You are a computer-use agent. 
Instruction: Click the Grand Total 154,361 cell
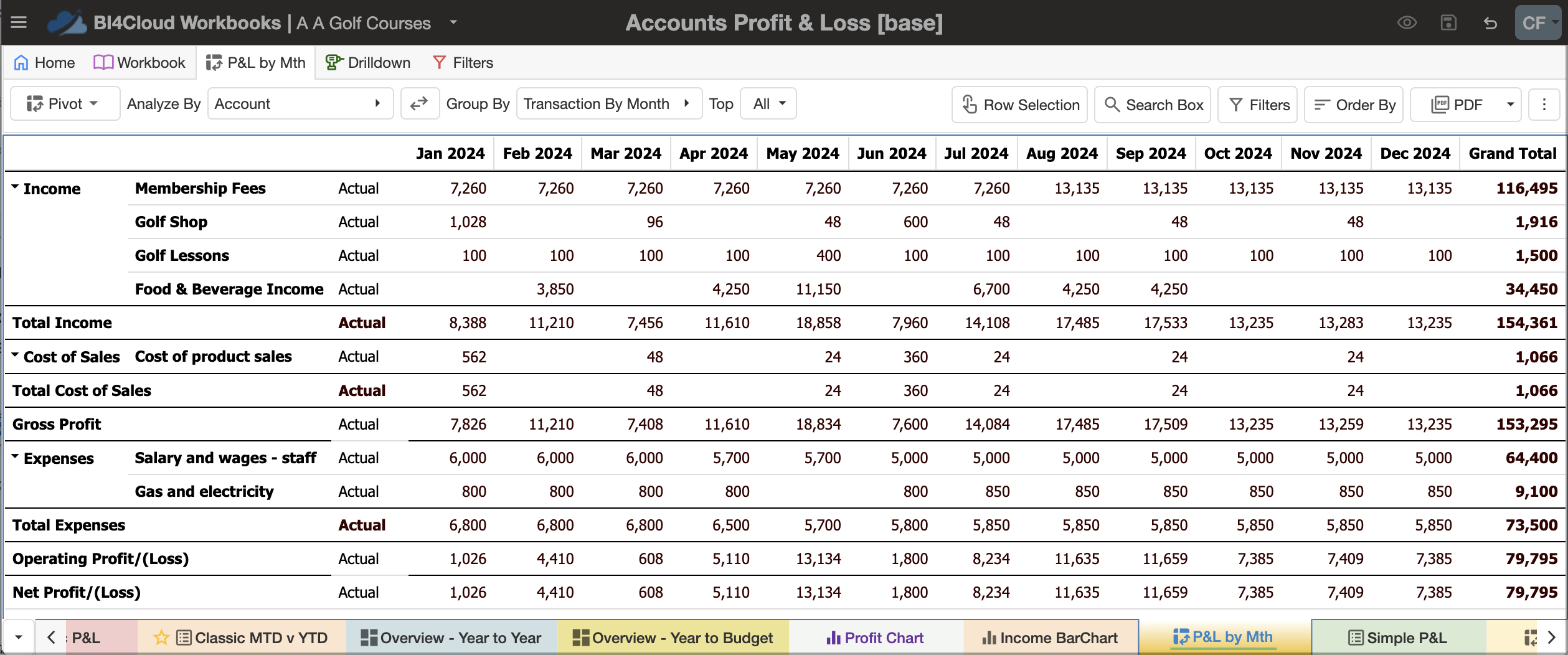pos(1526,323)
